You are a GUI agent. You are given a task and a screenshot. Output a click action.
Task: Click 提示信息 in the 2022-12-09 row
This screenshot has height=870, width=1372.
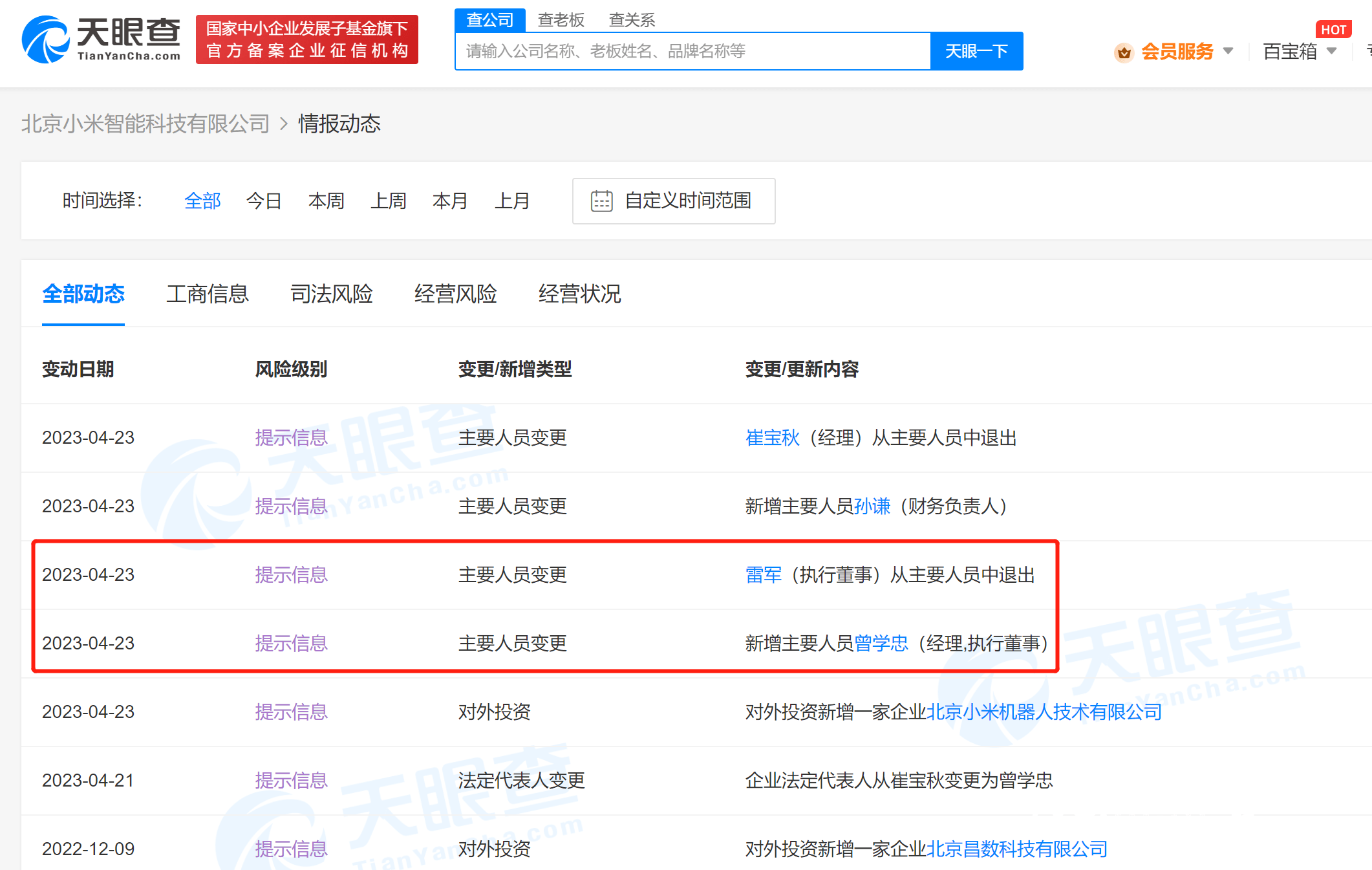(x=292, y=849)
